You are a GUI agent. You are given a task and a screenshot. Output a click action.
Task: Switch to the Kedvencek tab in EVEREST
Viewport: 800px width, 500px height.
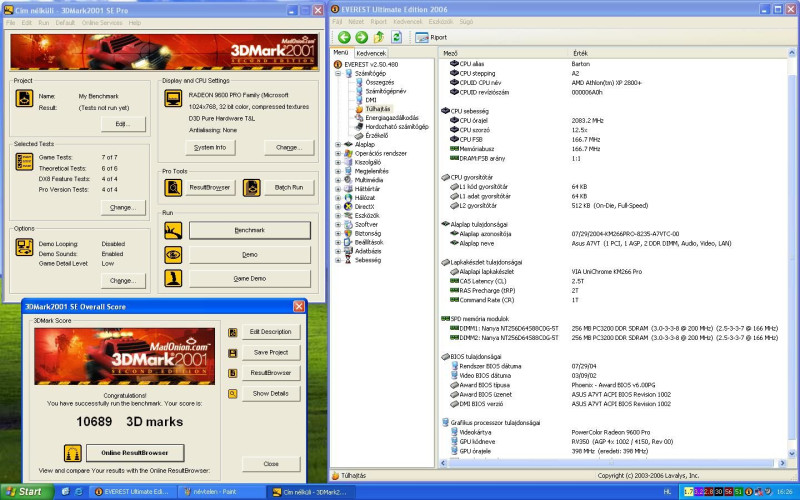click(x=371, y=53)
